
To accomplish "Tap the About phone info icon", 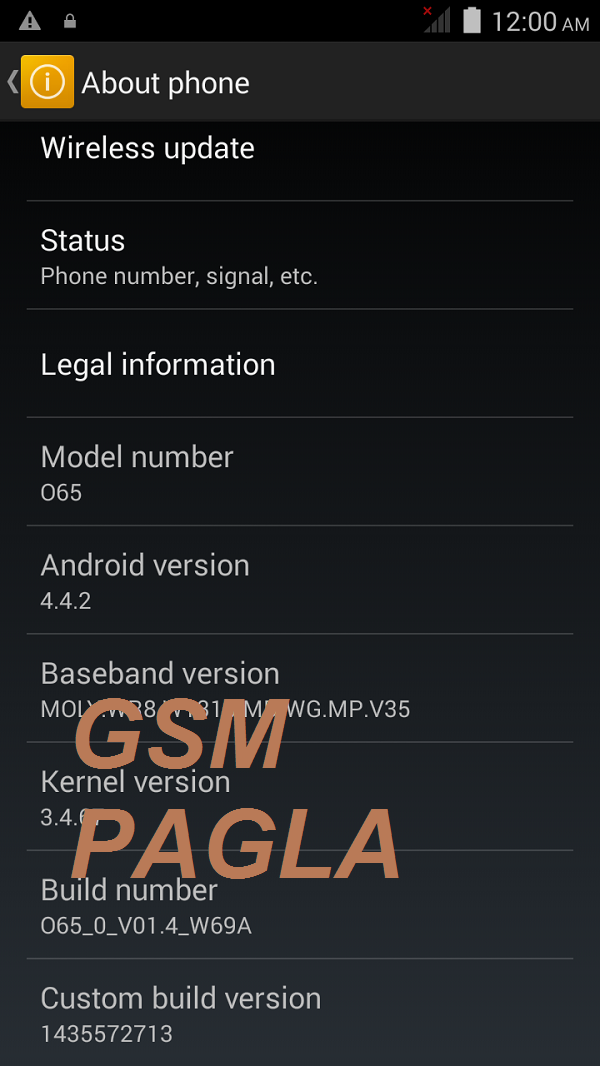I will pos(48,82).
